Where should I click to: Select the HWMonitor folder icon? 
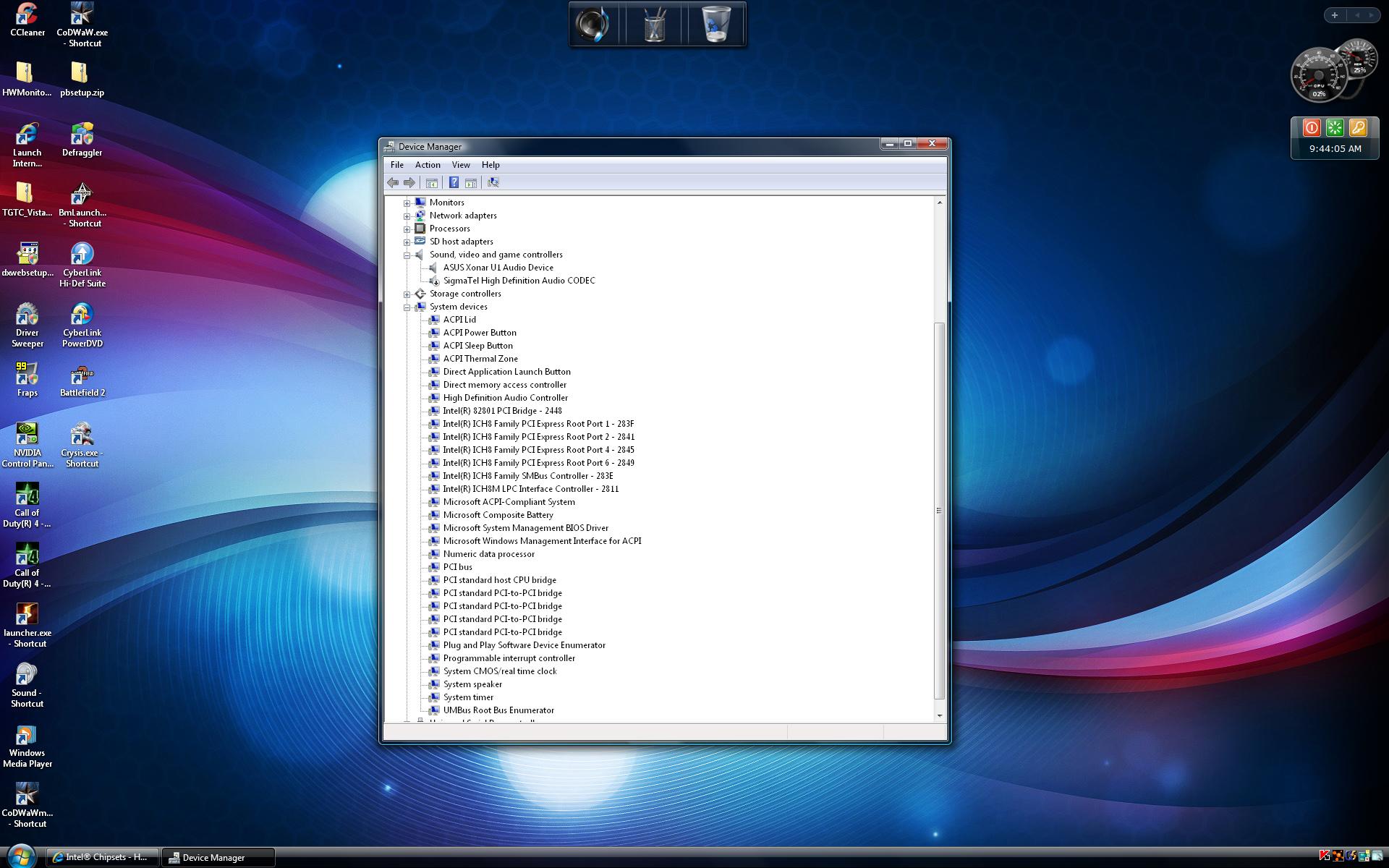click(27, 80)
